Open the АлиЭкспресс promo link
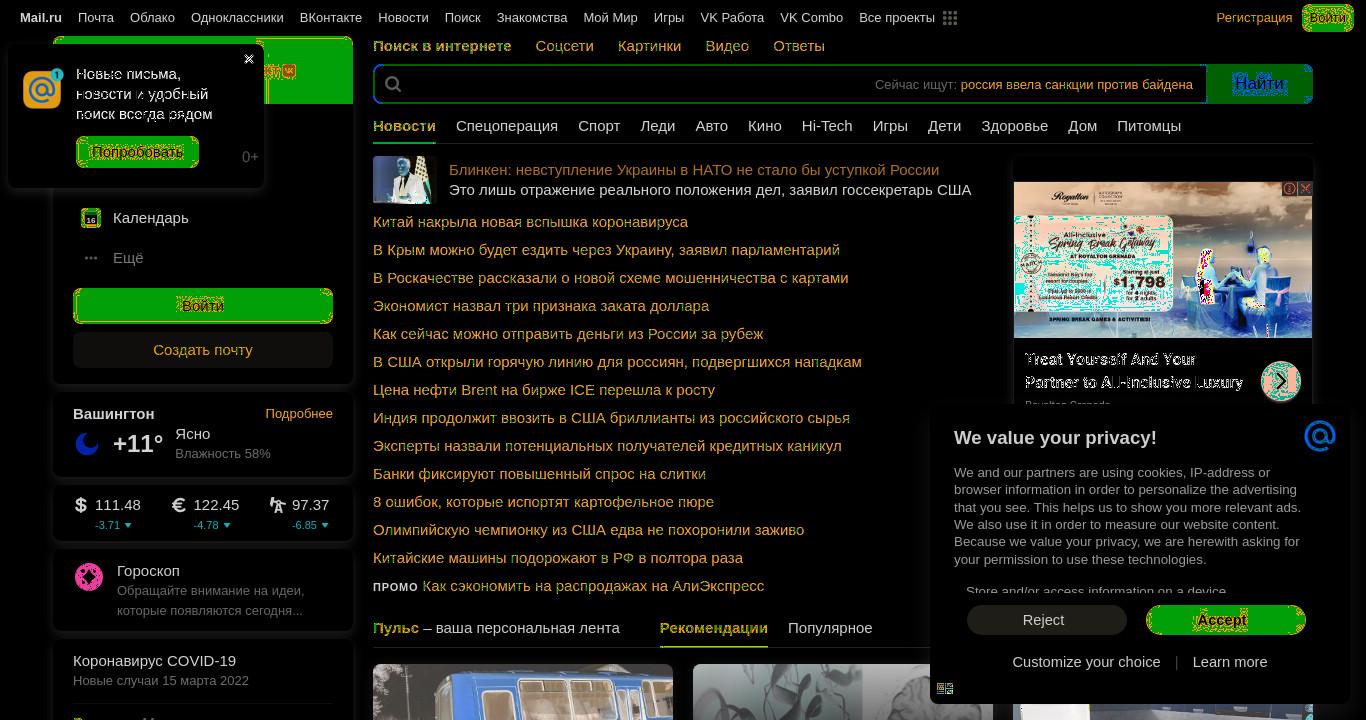Image resolution: width=1366 pixels, height=720 pixels. 593,586
